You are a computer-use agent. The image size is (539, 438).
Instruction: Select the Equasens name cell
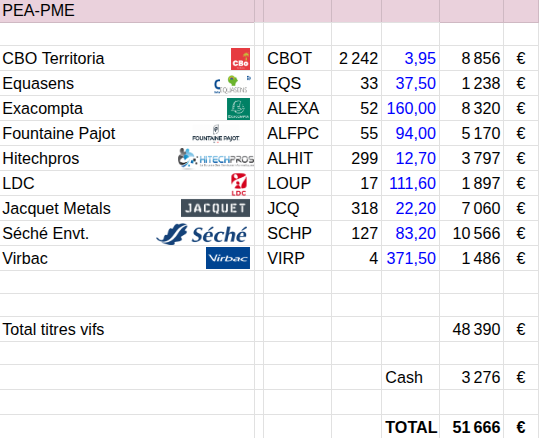(x=127, y=83)
